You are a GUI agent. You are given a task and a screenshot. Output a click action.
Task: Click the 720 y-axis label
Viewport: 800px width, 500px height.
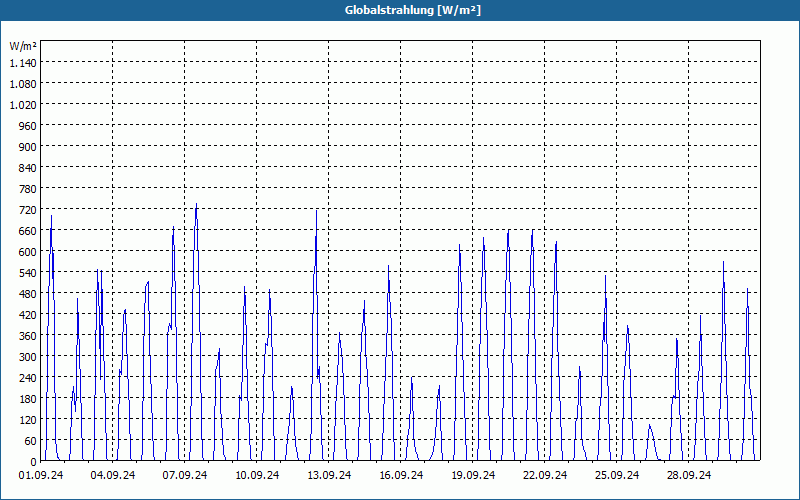[28, 209]
